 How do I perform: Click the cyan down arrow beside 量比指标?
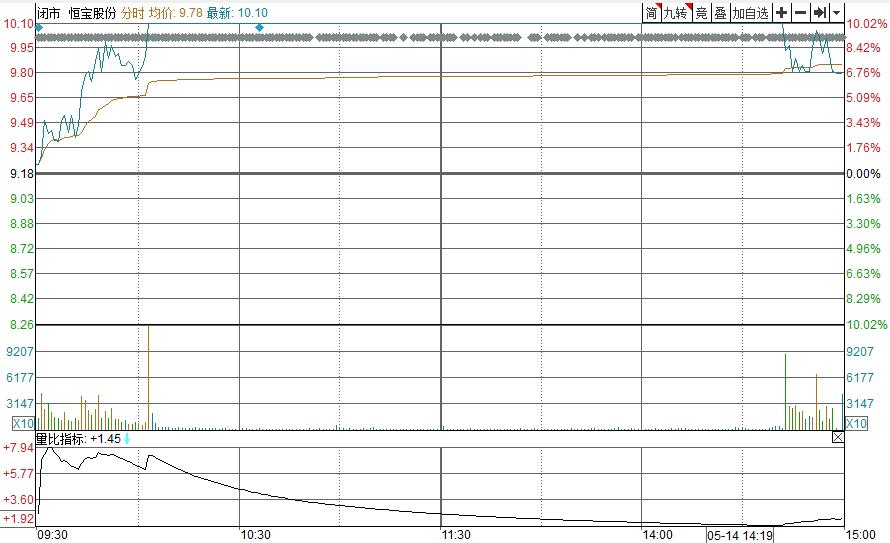(x=127, y=439)
